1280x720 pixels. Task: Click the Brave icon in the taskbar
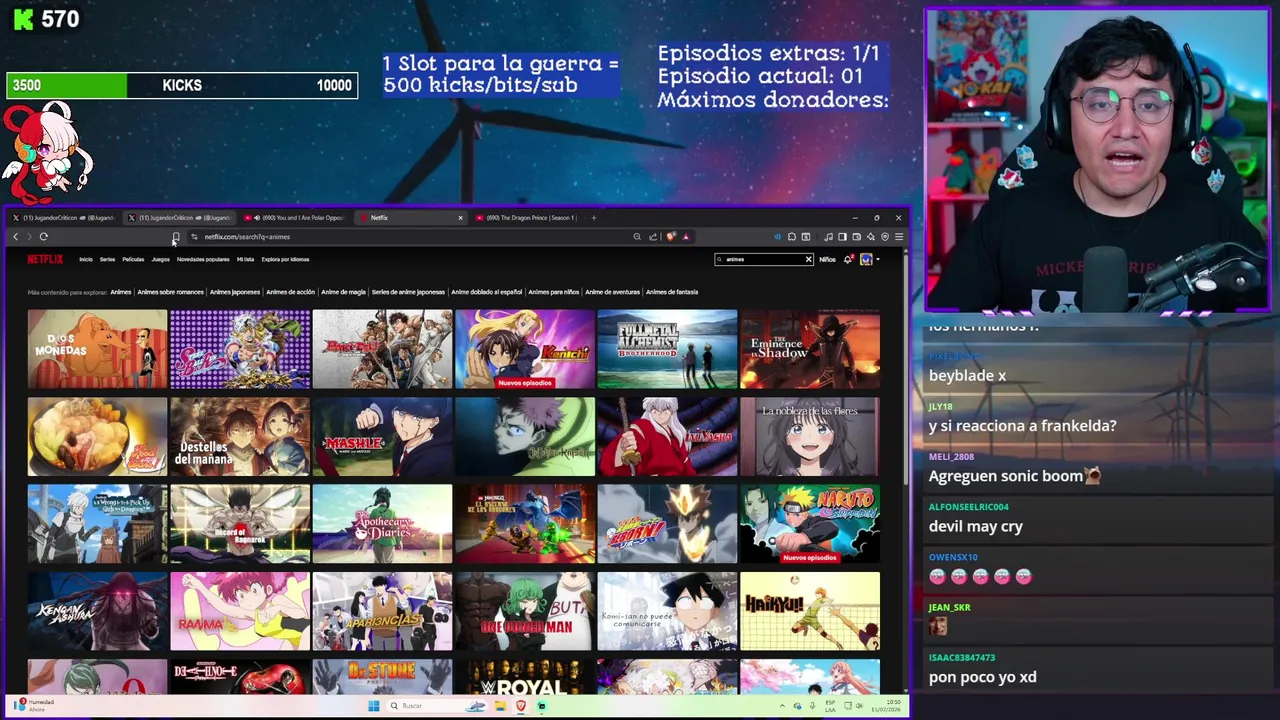click(x=521, y=706)
